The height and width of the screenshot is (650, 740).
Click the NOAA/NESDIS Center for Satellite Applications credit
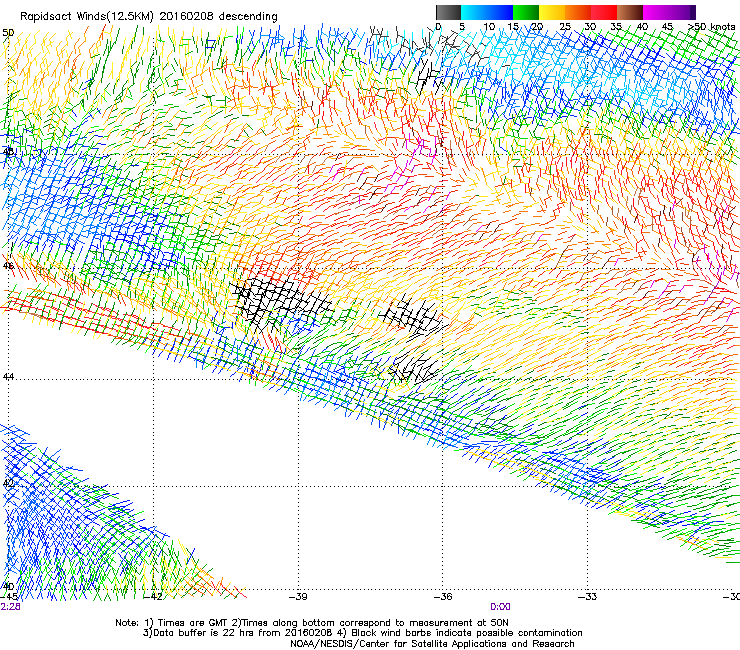point(432,644)
